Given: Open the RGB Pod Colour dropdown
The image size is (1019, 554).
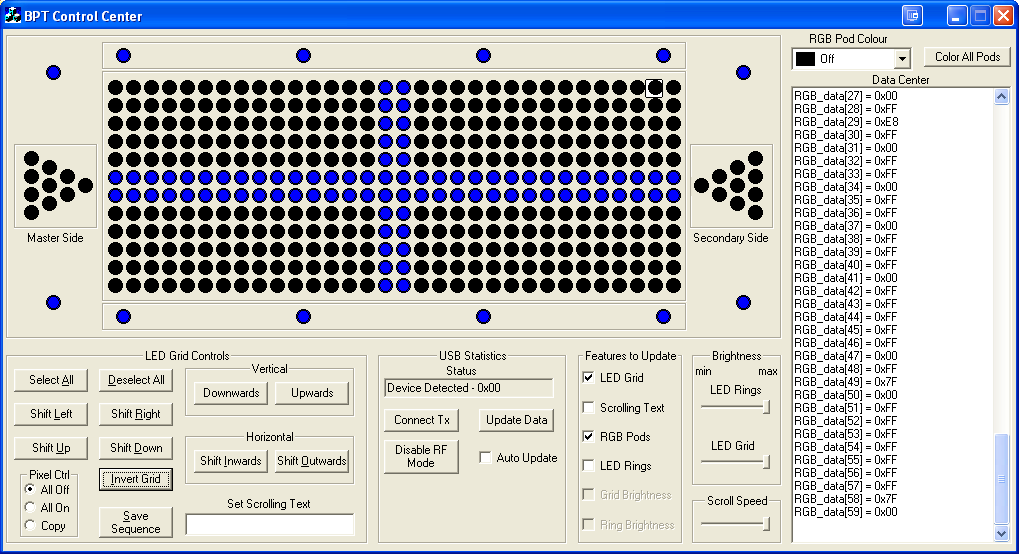Looking at the screenshot, I should pyautogui.click(x=902, y=59).
